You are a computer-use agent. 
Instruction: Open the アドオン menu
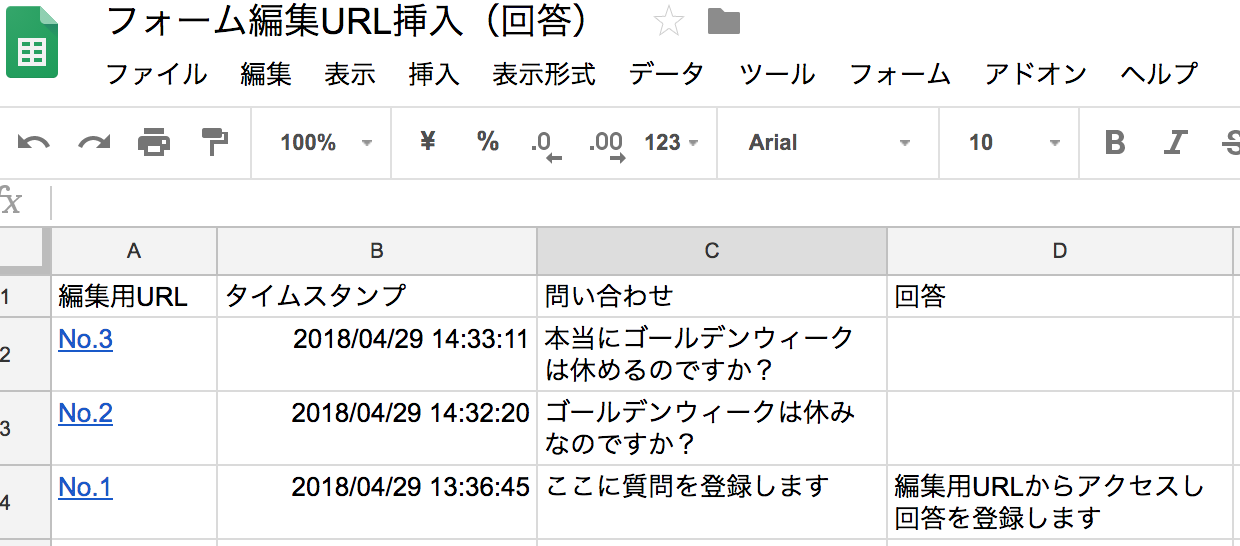tap(1036, 74)
